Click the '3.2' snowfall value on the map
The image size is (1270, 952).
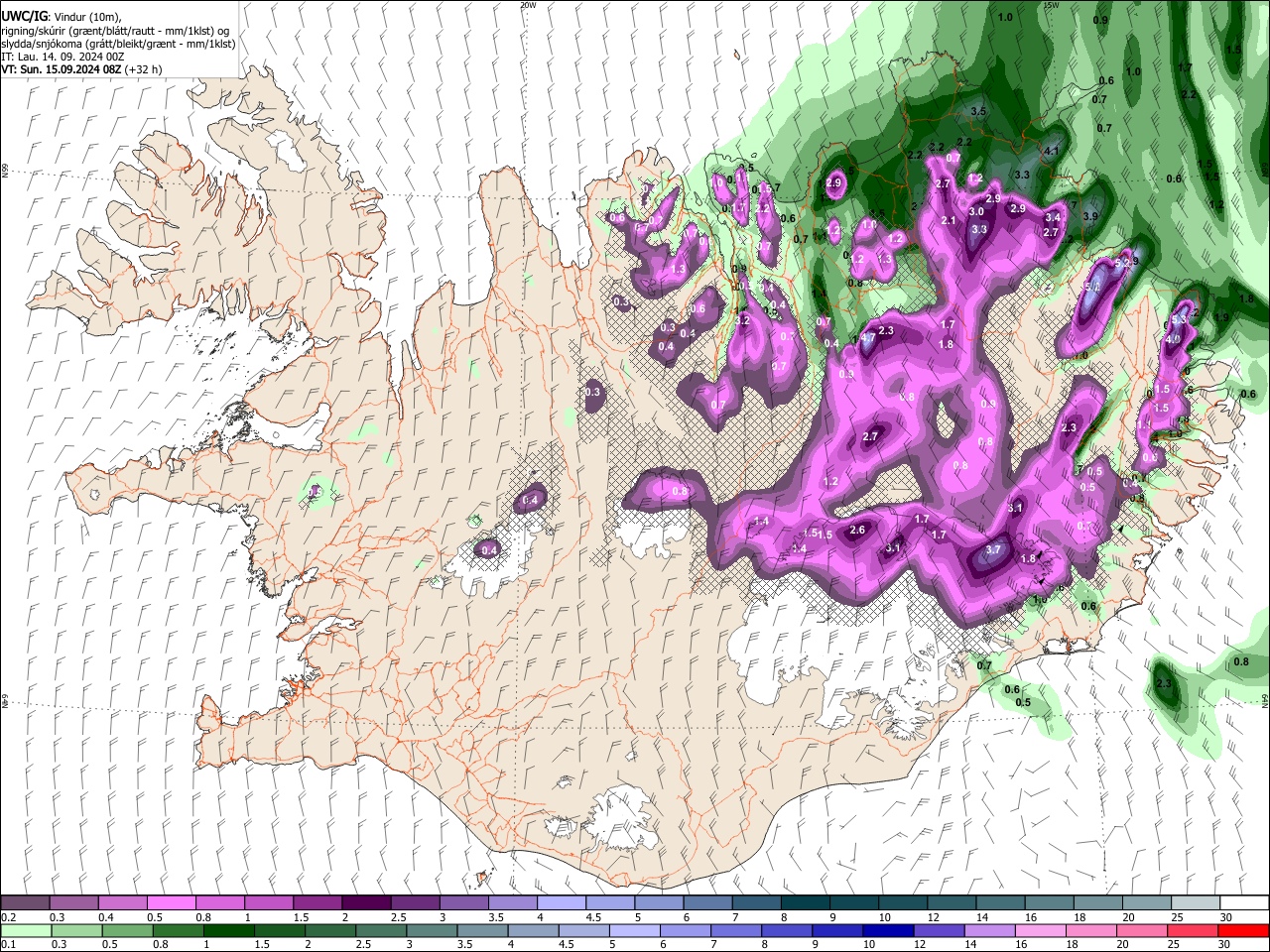coord(741,320)
